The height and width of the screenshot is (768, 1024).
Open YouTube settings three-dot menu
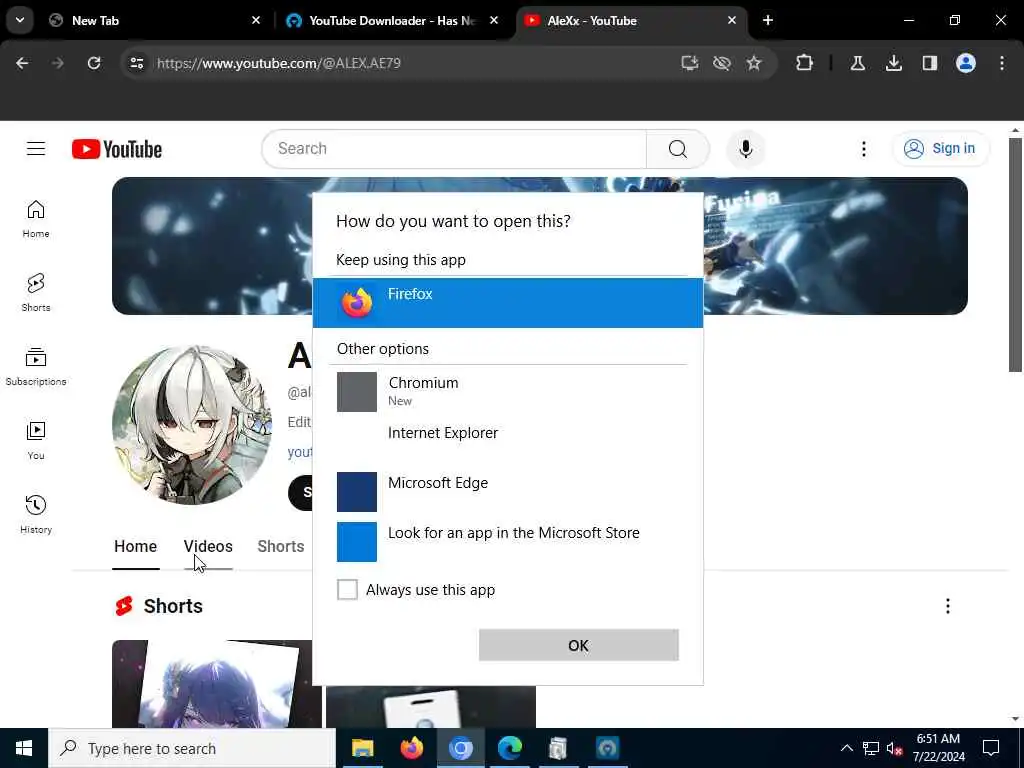pyautogui.click(x=864, y=149)
